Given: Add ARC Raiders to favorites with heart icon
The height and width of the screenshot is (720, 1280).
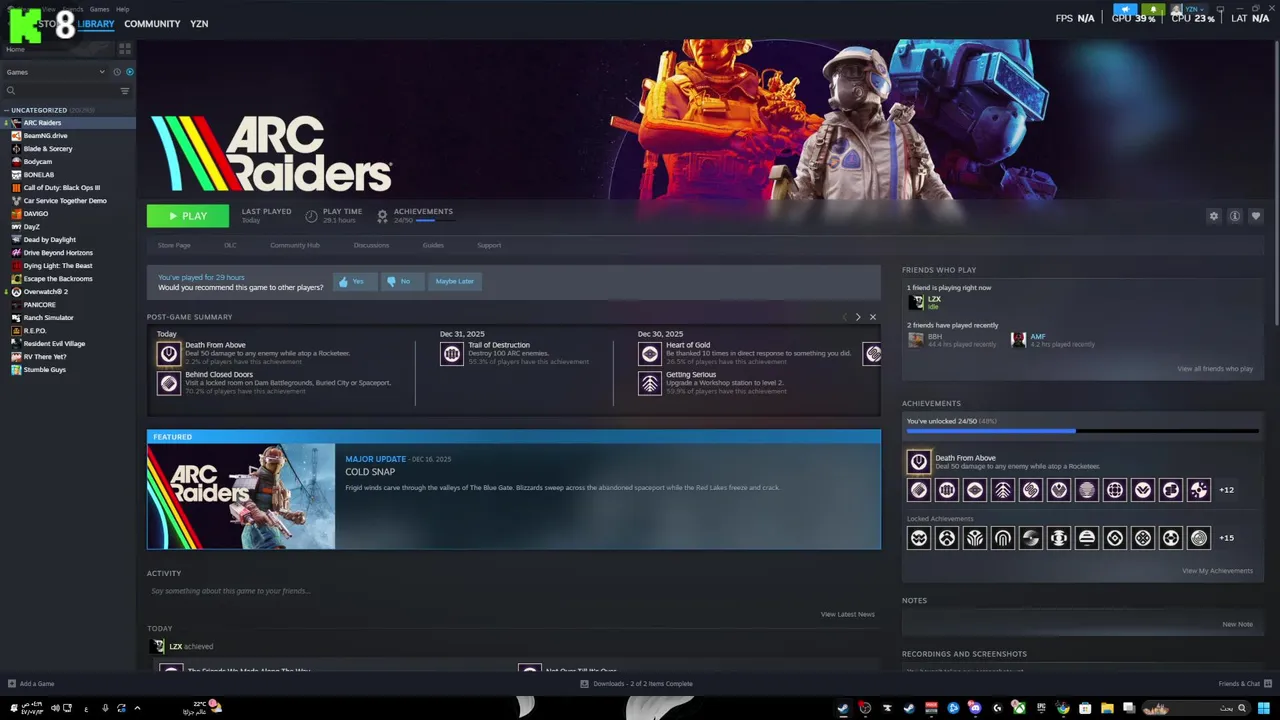Looking at the screenshot, I should pyautogui.click(x=1256, y=216).
